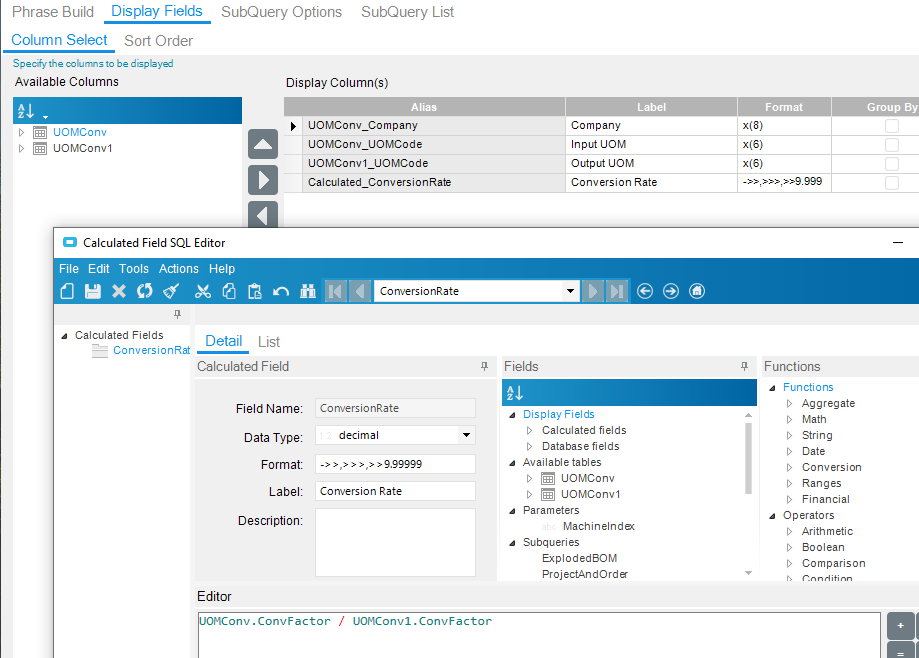Expand the Arithmetic operators node
The width and height of the screenshot is (919, 658).
pos(789,531)
